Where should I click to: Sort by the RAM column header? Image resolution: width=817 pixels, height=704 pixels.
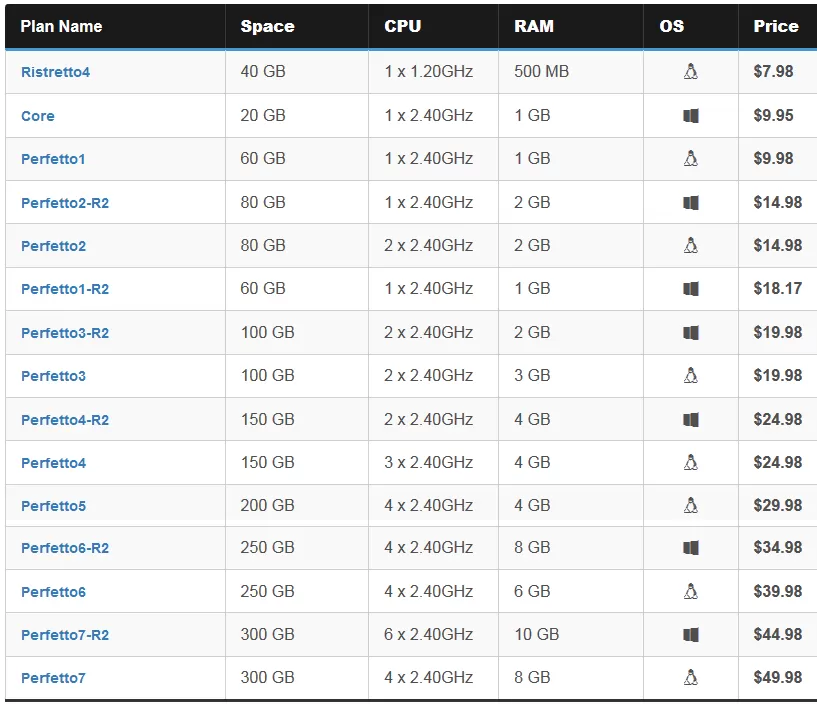pos(534,26)
